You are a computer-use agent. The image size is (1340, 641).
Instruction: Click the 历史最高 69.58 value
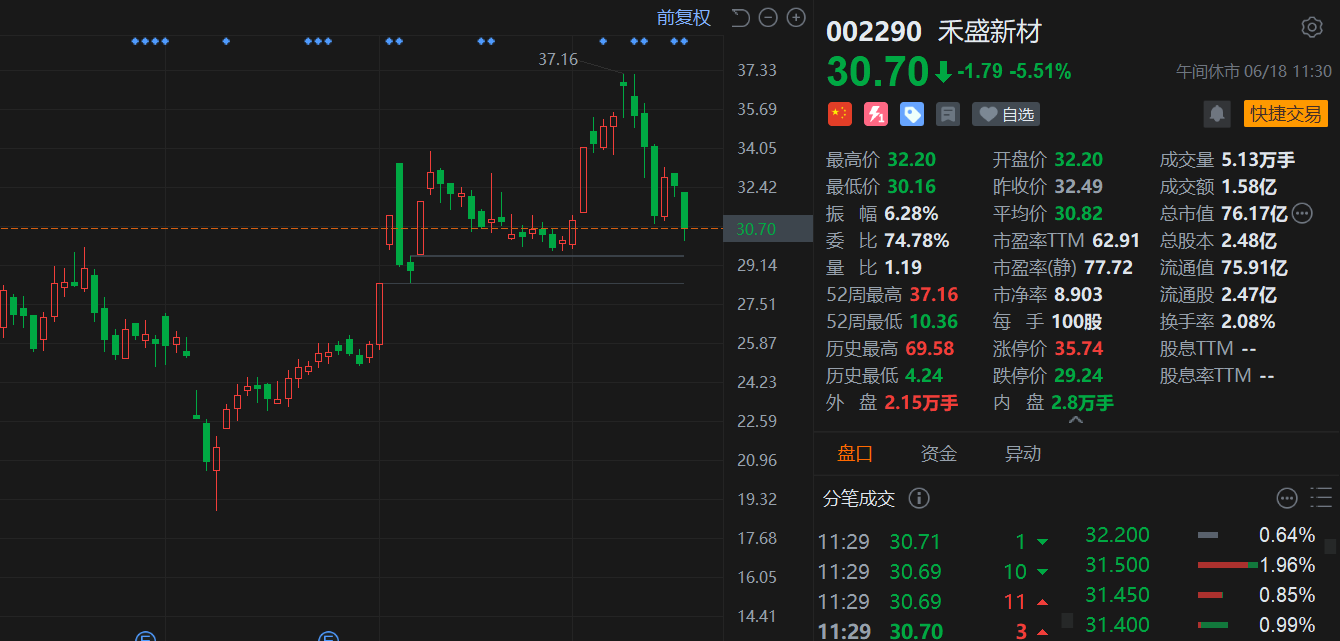pyautogui.click(x=929, y=348)
